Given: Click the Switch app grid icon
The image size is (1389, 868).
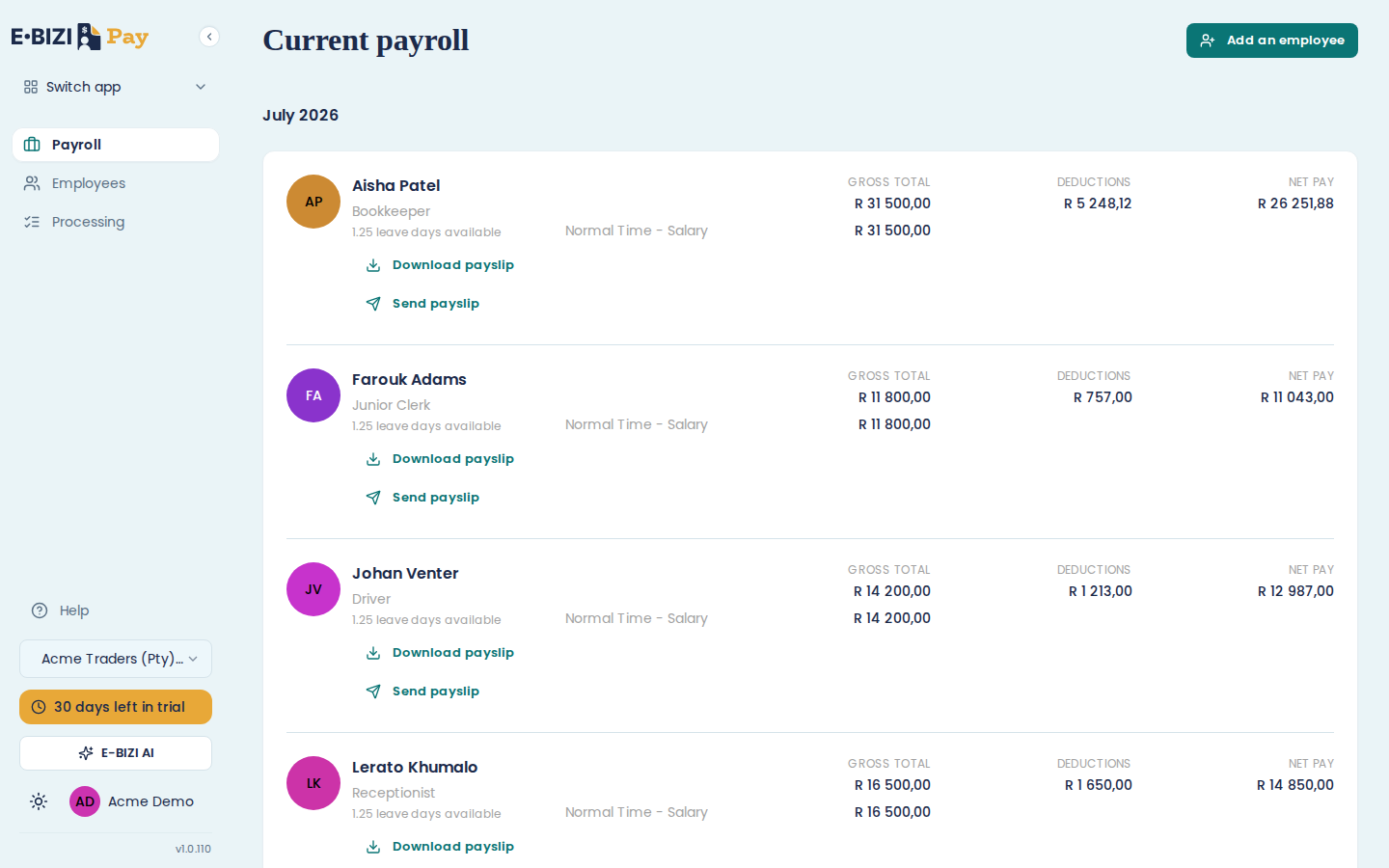Looking at the screenshot, I should [x=31, y=87].
